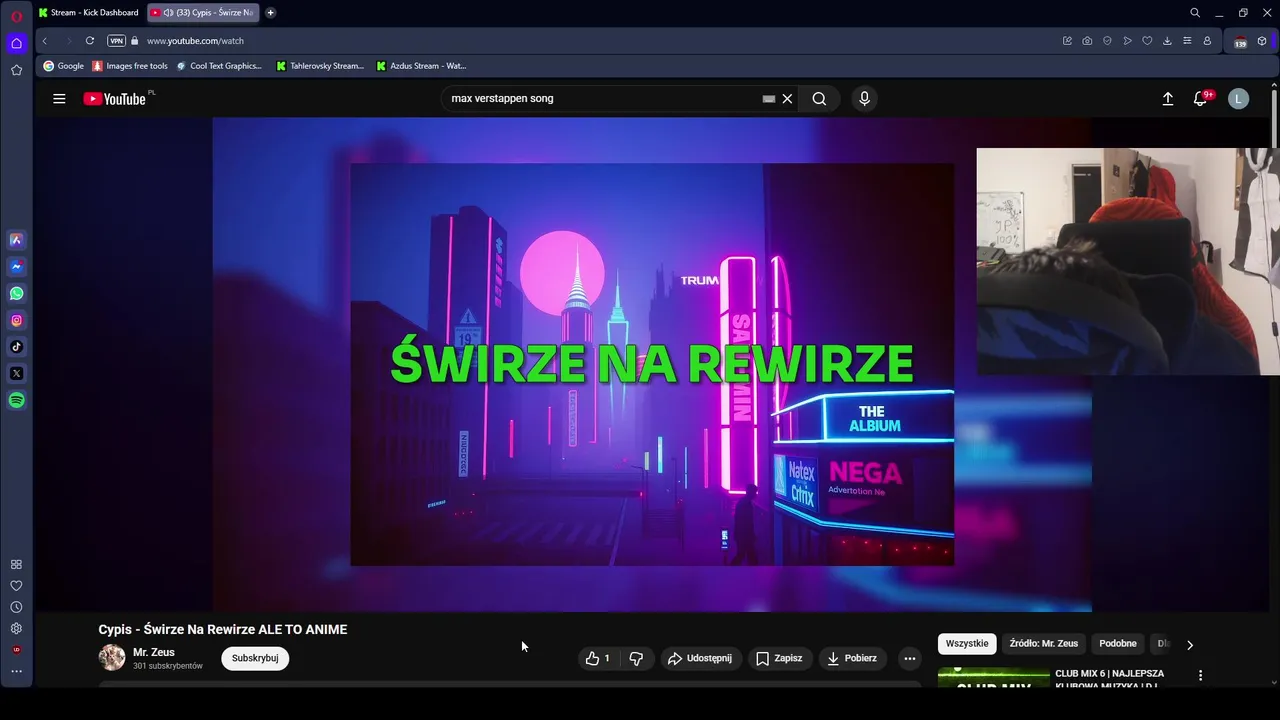Click the Pobierz download button
Screen dimensions: 1280x720
pos(852,658)
